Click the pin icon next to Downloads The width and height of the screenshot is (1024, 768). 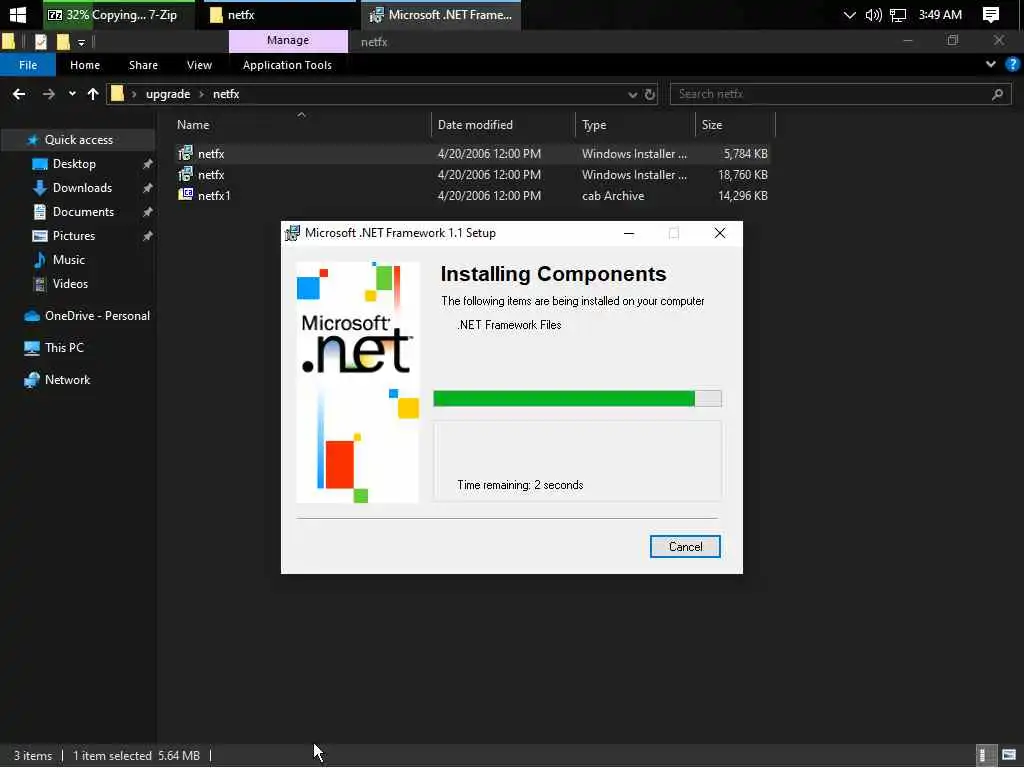148,188
